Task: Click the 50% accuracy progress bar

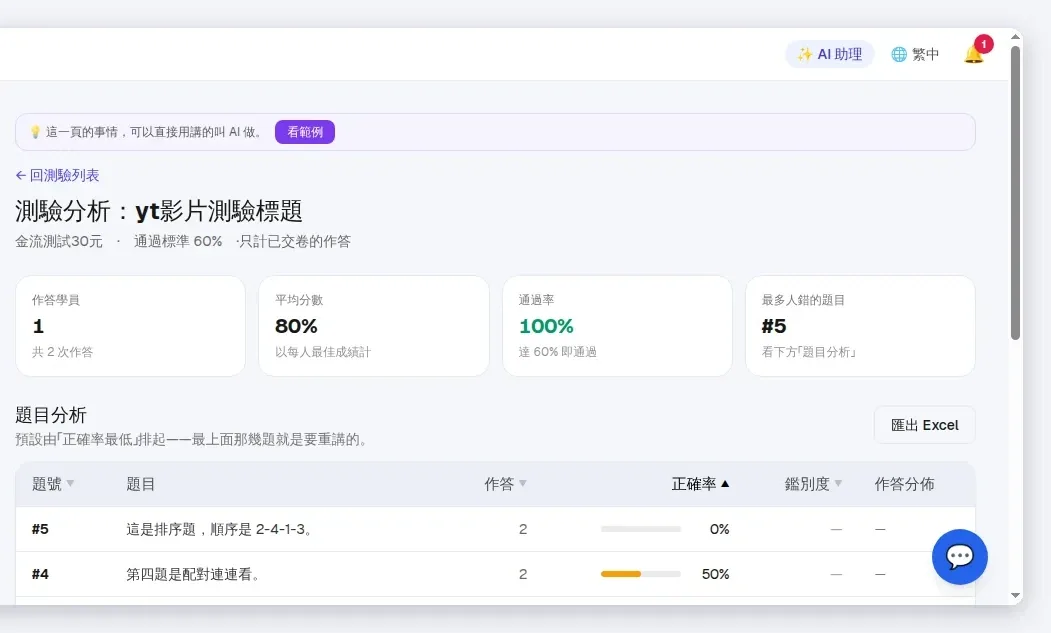Action: tap(641, 574)
